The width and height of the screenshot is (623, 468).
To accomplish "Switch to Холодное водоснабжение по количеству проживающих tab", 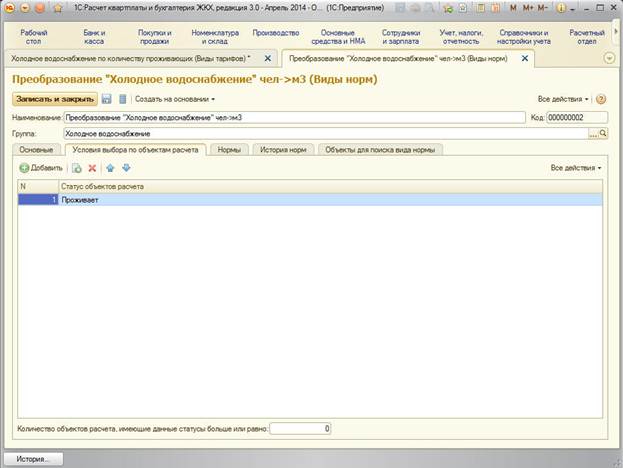I will point(130,58).
